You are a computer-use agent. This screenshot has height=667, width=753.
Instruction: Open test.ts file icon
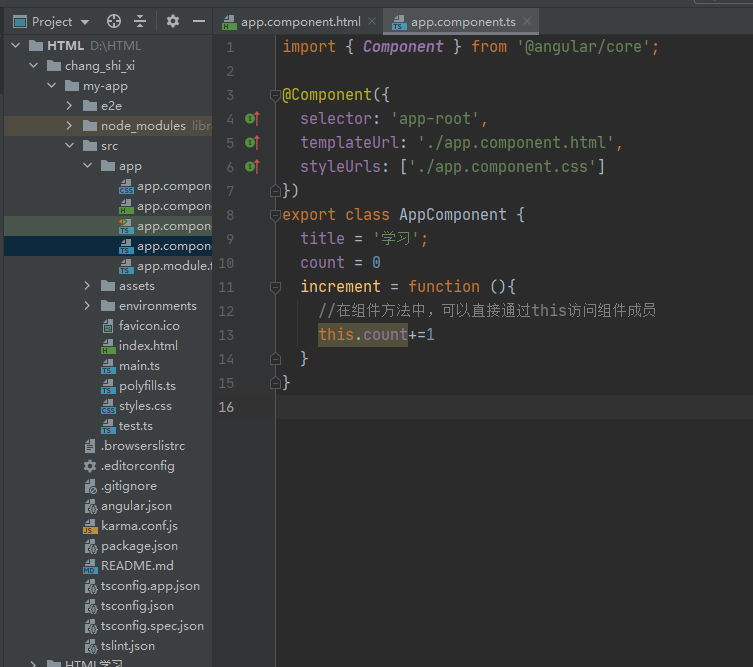pos(108,426)
